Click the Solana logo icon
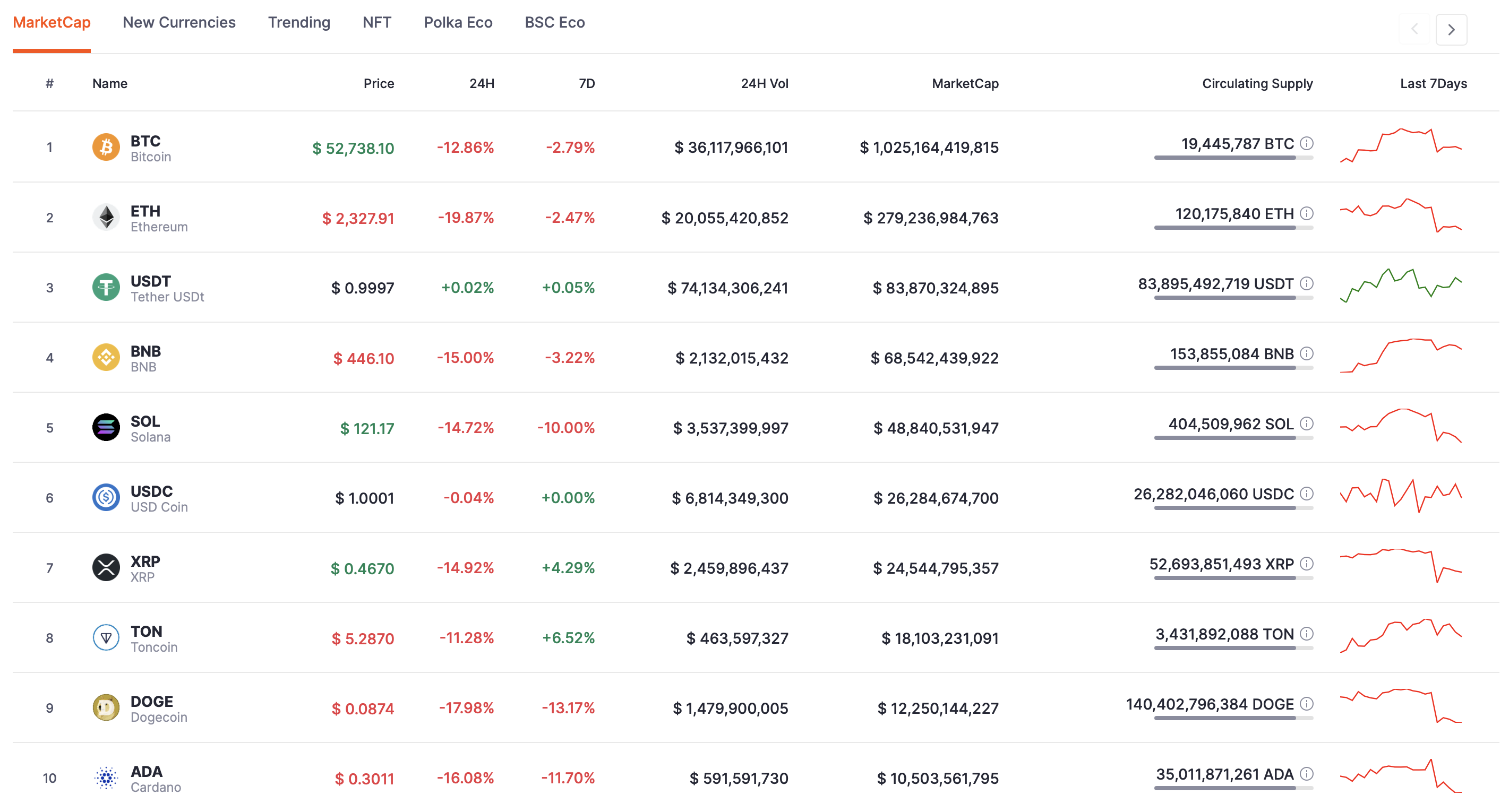 [106, 427]
